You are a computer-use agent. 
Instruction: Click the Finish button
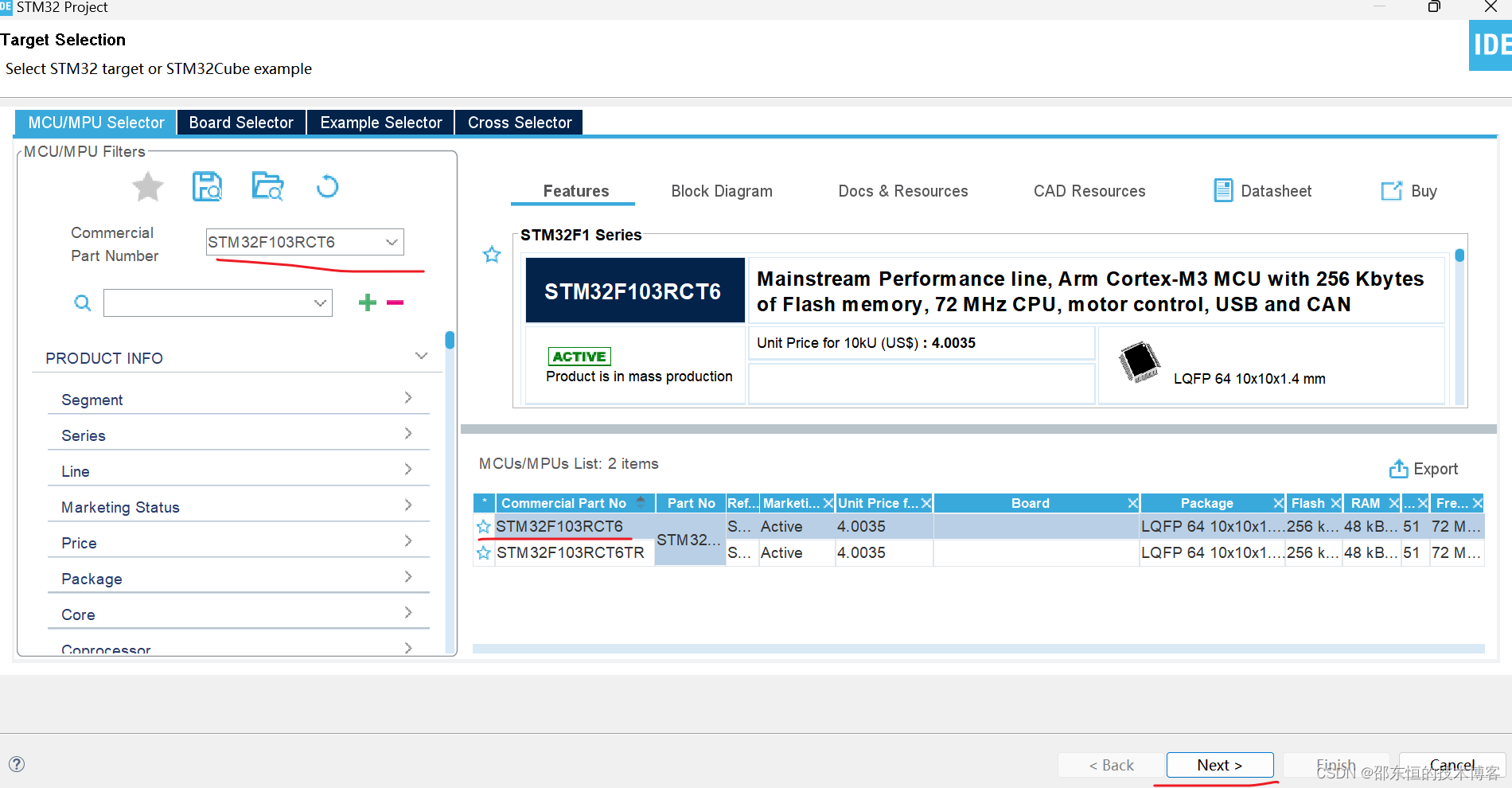[x=1336, y=765]
